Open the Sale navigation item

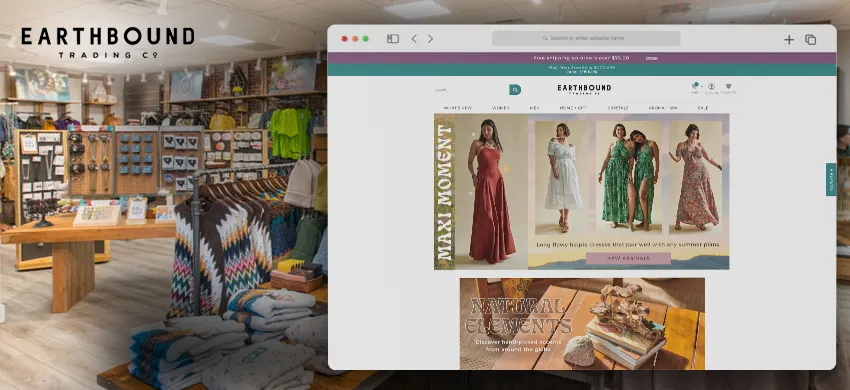click(703, 108)
